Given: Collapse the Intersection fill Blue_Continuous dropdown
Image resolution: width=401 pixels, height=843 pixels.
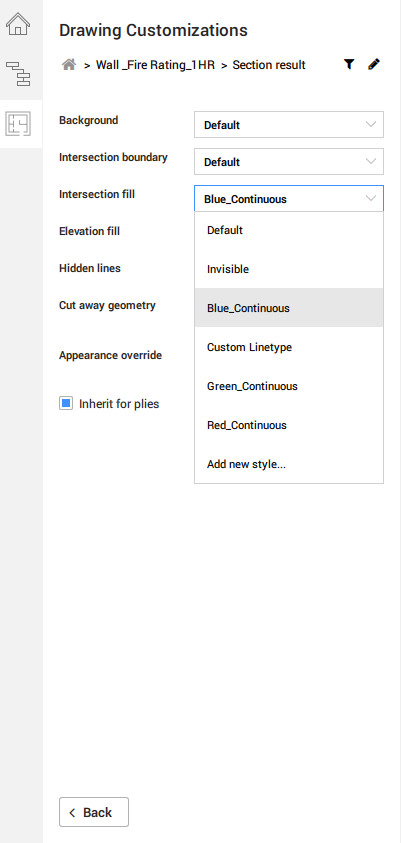Looking at the screenshot, I should coord(289,198).
